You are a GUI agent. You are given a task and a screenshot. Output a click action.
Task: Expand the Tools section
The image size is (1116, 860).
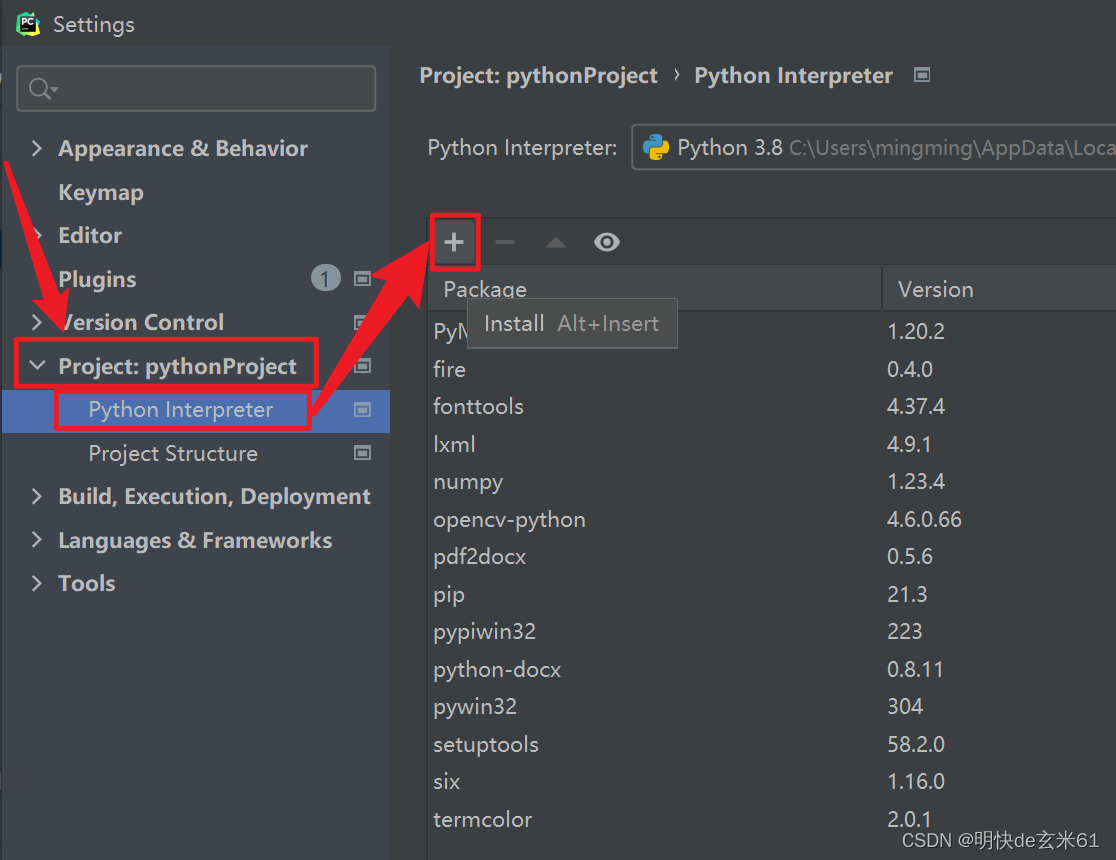(37, 583)
